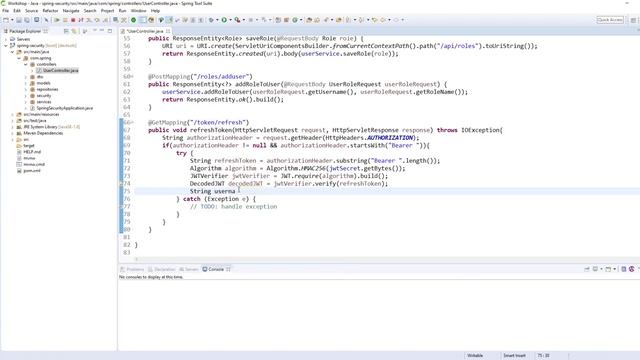Open the Navigate menu
The width and height of the screenshot is (640, 360).
tap(71, 11)
